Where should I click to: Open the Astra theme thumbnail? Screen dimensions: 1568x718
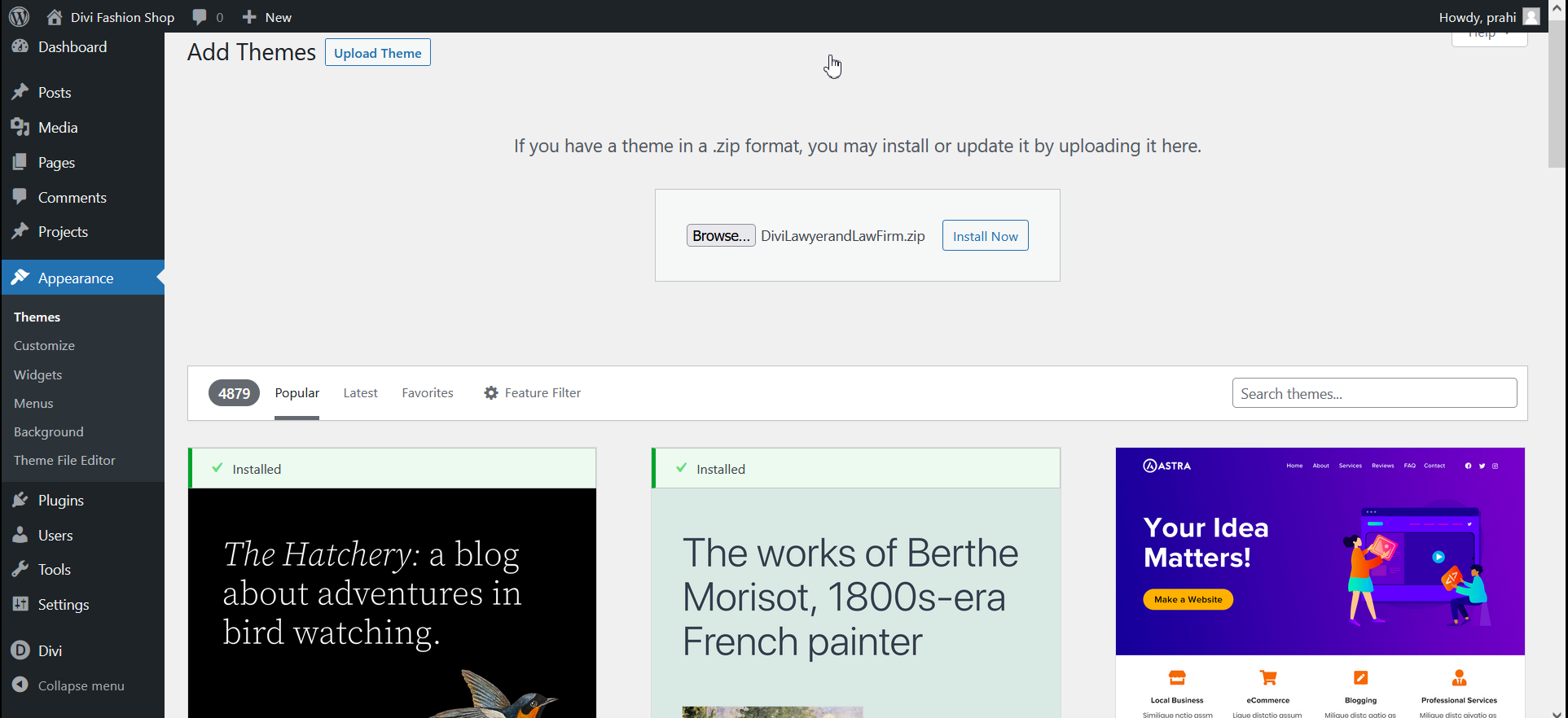[1320, 583]
